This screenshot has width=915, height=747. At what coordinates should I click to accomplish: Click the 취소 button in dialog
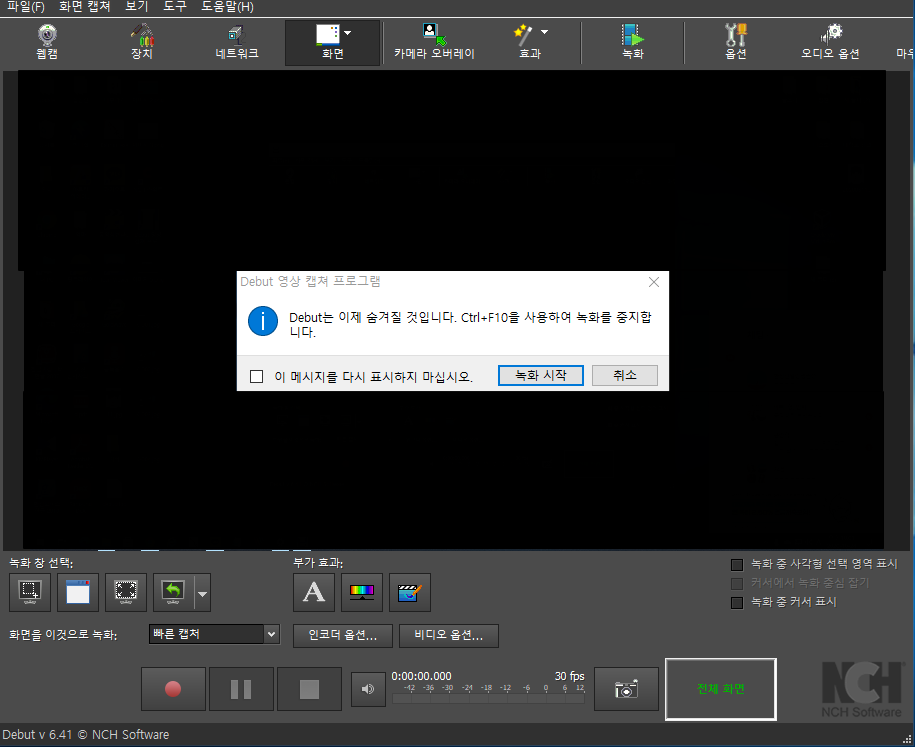[x=625, y=375]
